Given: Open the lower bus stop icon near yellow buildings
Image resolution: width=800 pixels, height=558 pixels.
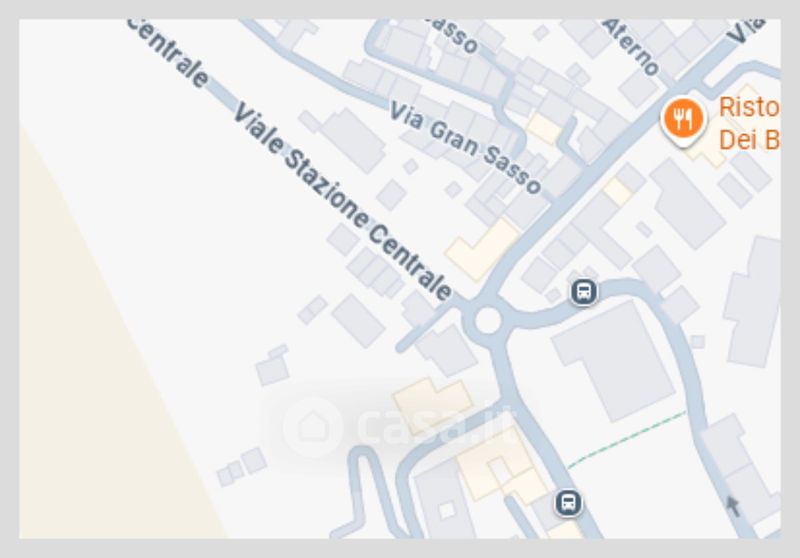Looking at the screenshot, I should (568, 502).
